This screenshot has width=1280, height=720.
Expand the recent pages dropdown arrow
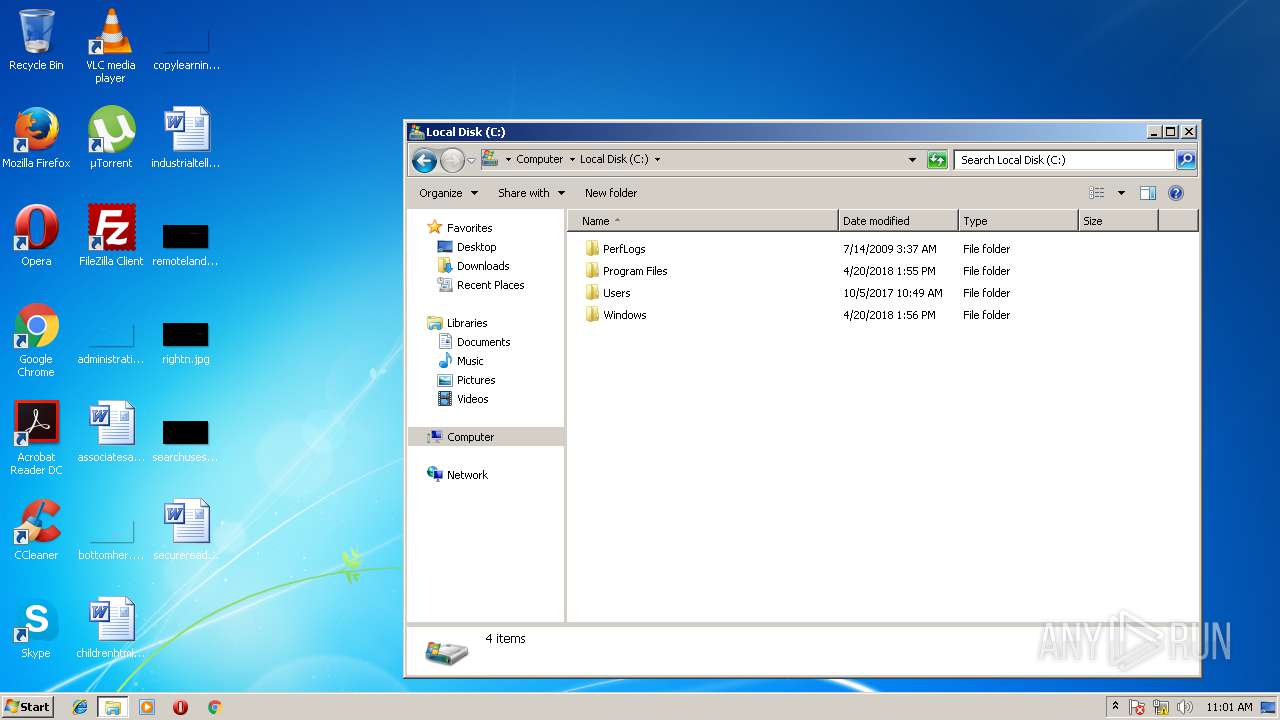pyautogui.click(x=471, y=160)
